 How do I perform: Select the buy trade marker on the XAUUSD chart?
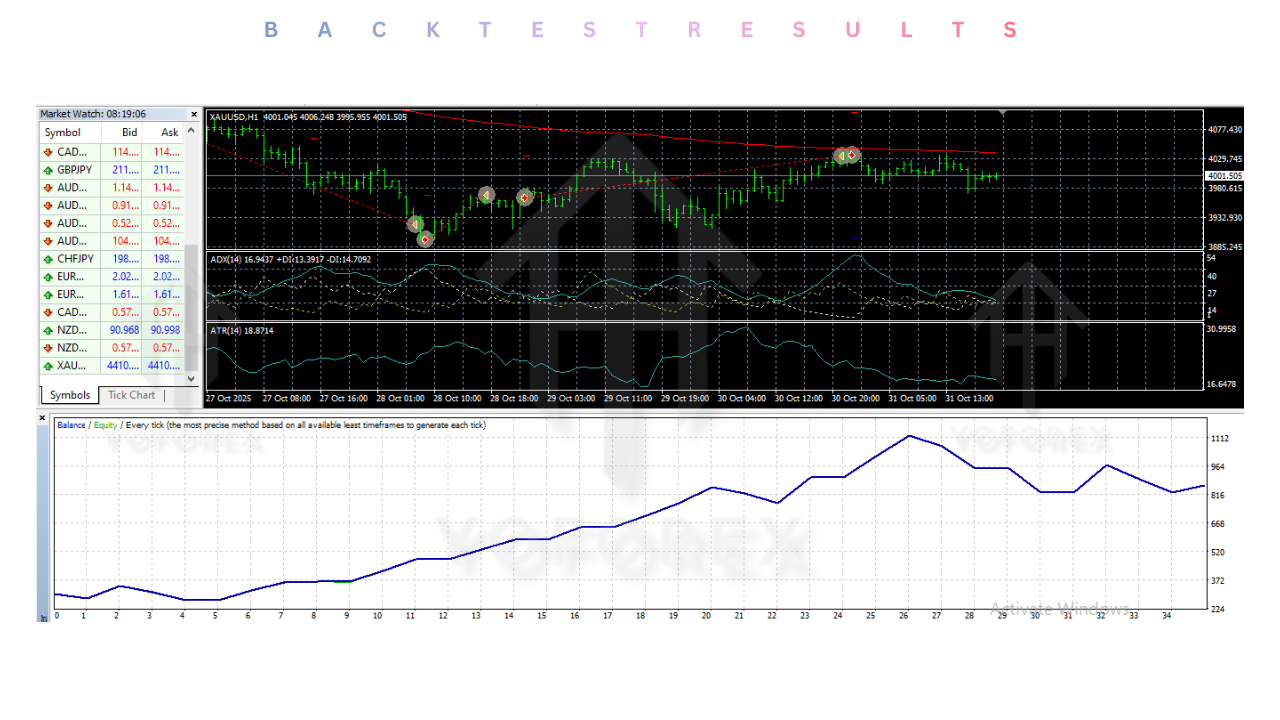tap(486, 195)
